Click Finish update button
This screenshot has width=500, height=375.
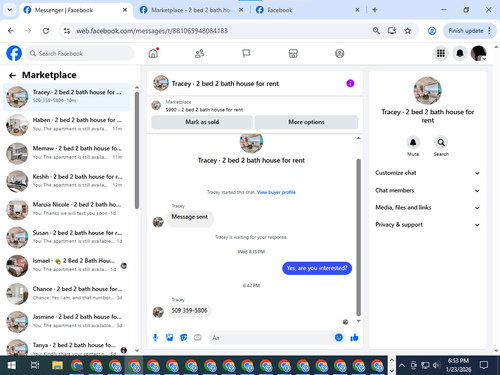(469, 31)
